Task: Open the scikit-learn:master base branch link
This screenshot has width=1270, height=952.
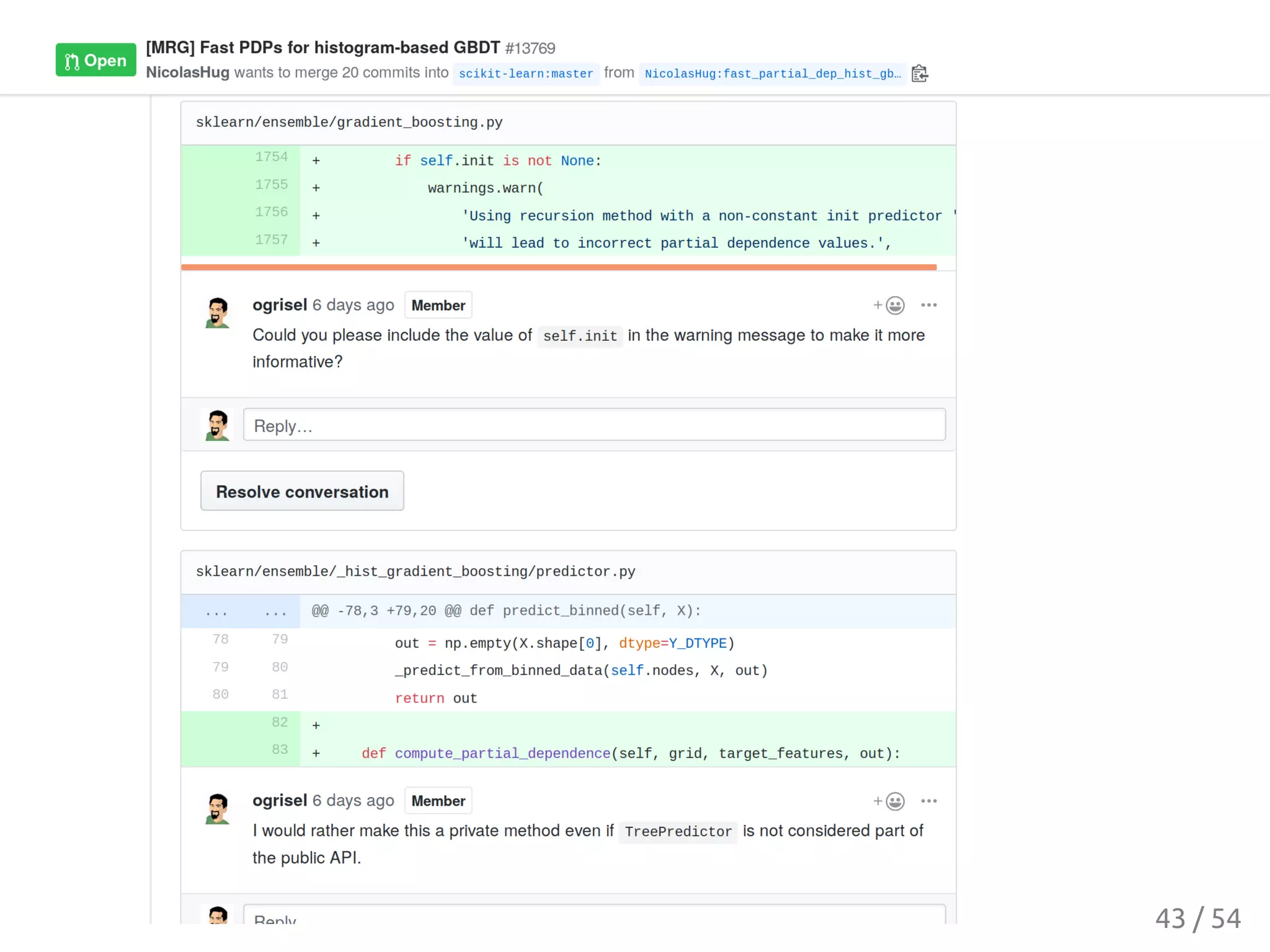Action: pos(525,74)
